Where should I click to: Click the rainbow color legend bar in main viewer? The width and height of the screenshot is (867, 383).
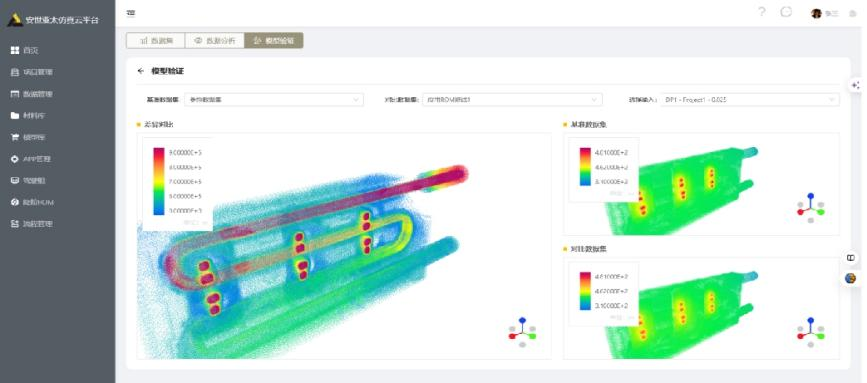pyautogui.click(x=159, y=181)
